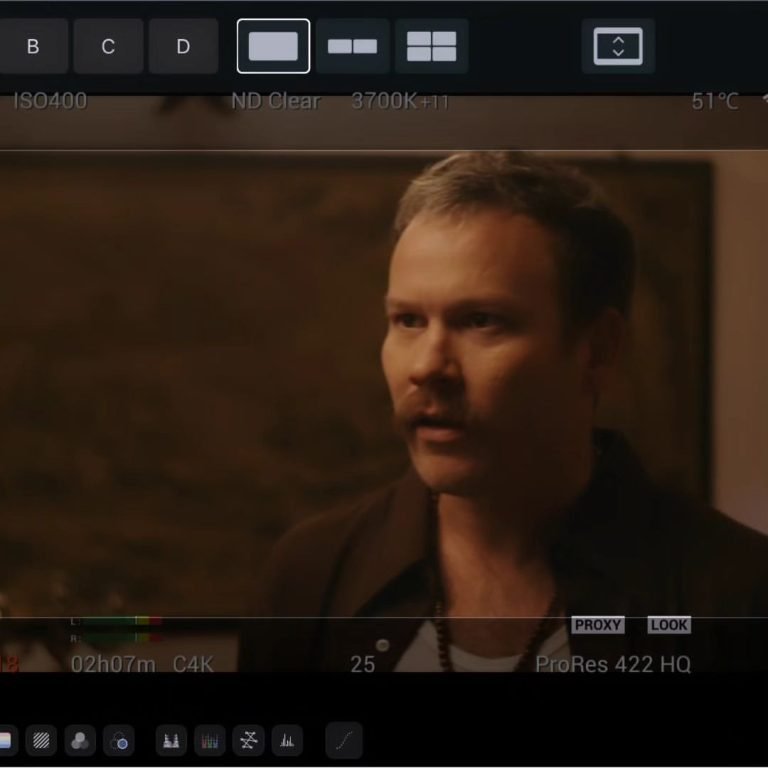This screenshot has width=768, height=768.
Task: Switch to quad view grid layout
Action: point(431,46)
